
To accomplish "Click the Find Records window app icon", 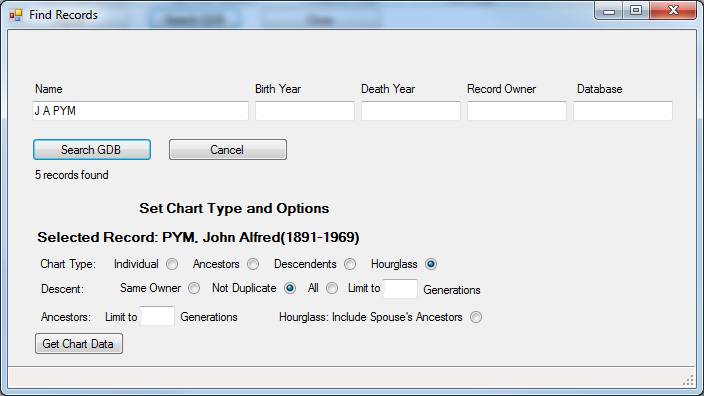I will click(x=16, y=15).
